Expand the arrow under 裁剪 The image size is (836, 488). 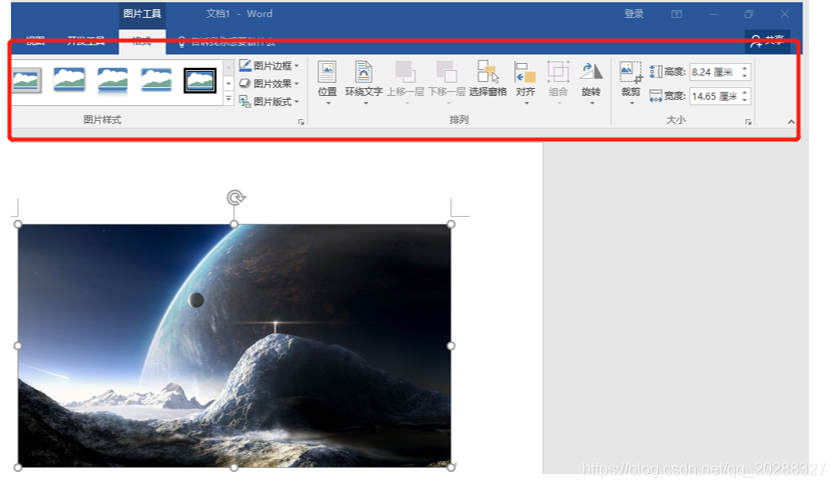click(x=632, y=103)
